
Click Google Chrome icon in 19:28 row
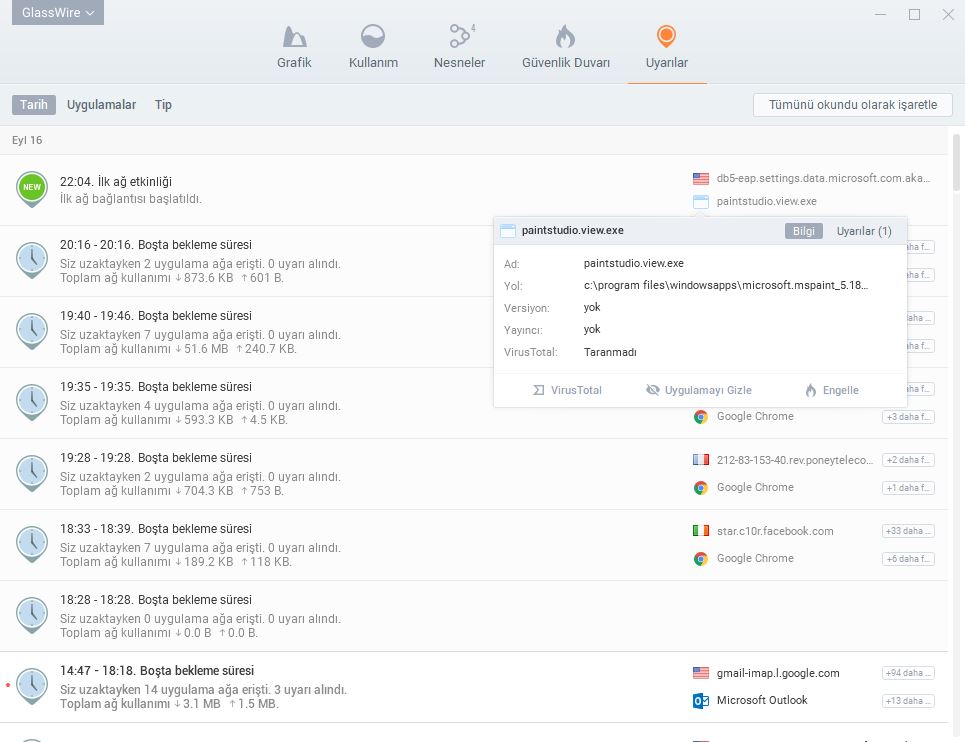[700, 488]
